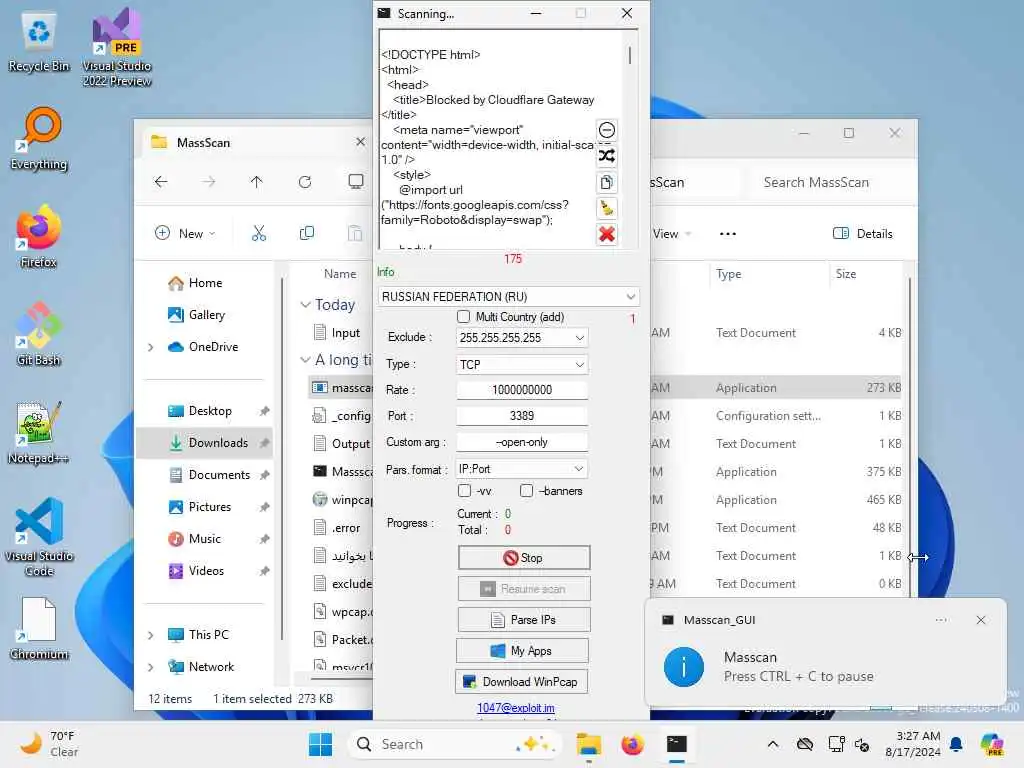Screen dimensions: 1024x768
Task: Open Home in navigation pane
Action: 205,283
